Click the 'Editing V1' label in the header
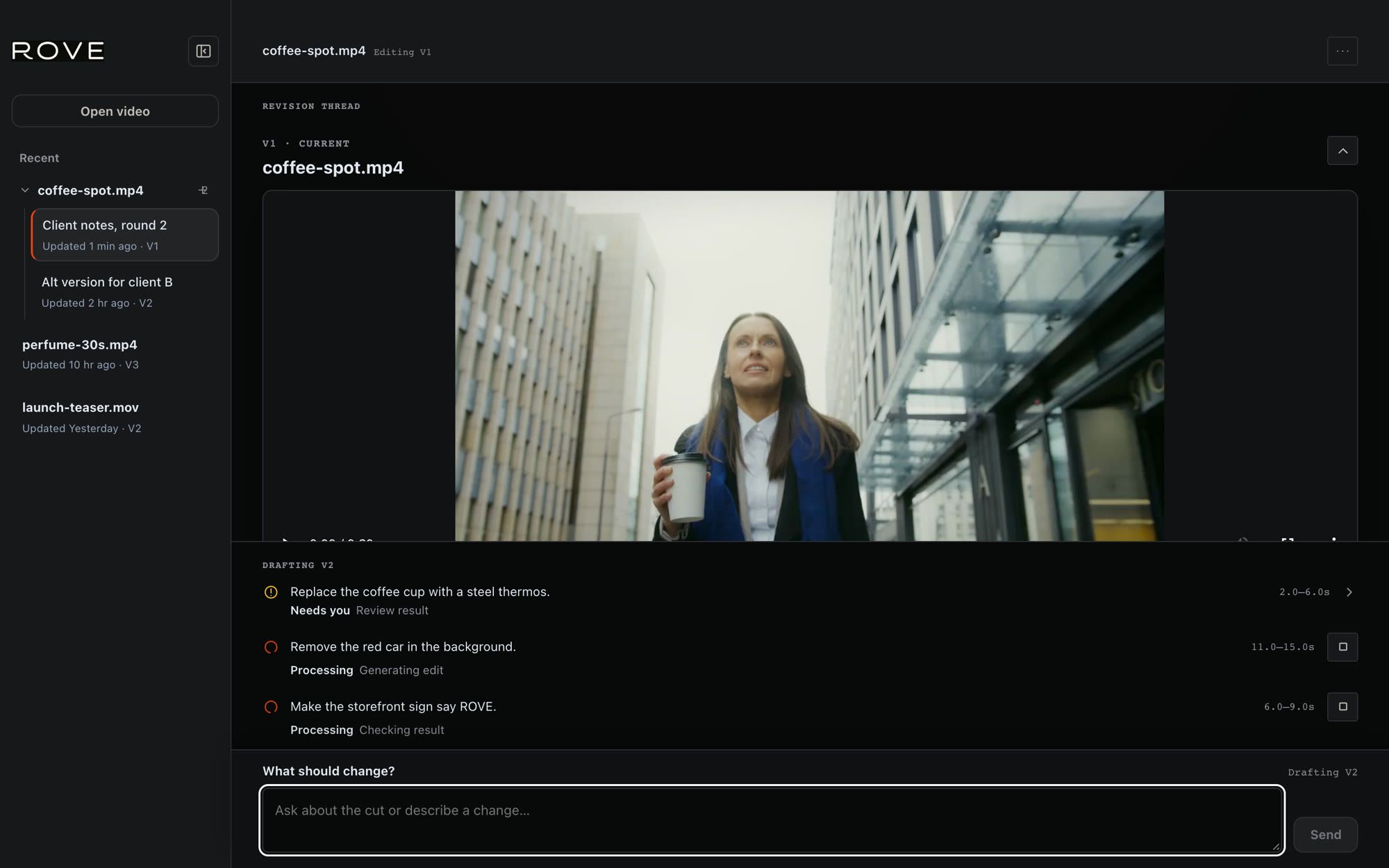The width and height of the screenshot is (1389, 868). [402, 52]
